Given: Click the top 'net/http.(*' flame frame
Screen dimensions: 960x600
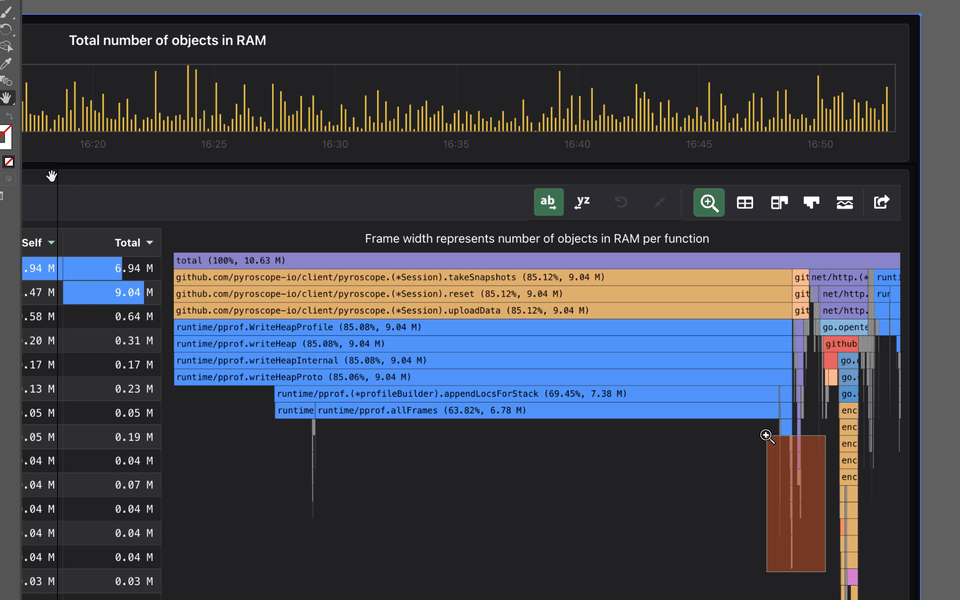Looking at the screenshot, I should (x=839, y=277).
